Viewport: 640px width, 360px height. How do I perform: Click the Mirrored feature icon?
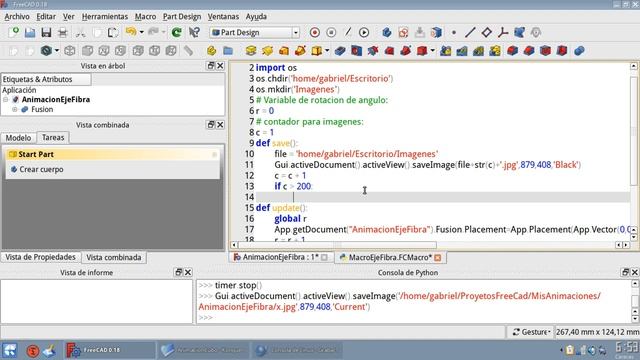[x=445, y=51]
